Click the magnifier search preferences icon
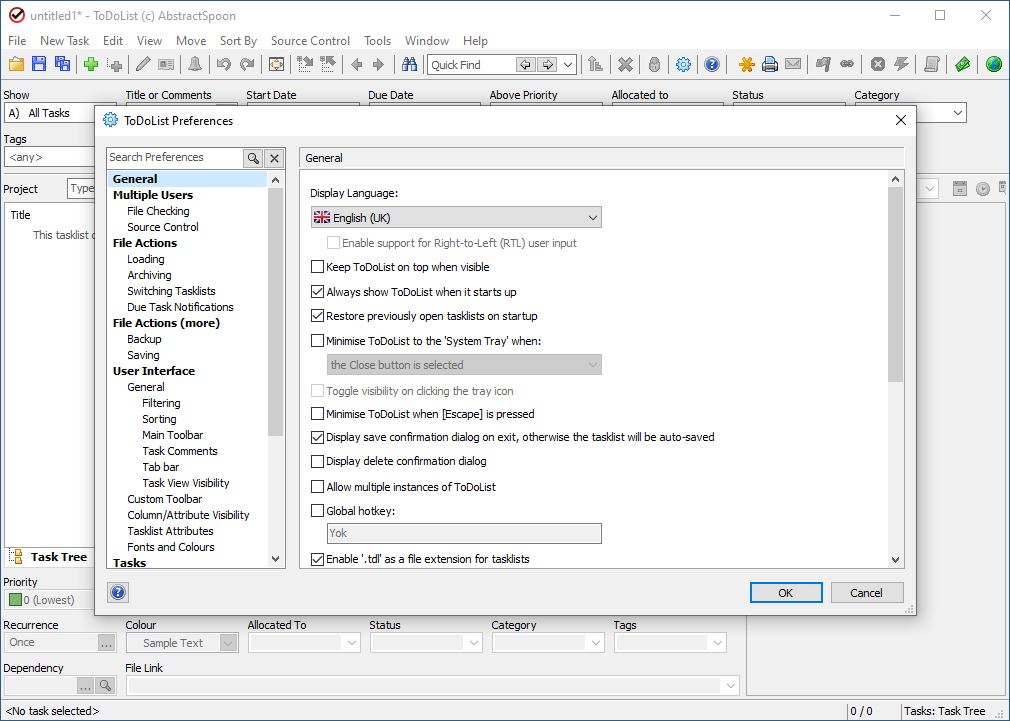The image size is (1010, 721). [x=253, y=158]
